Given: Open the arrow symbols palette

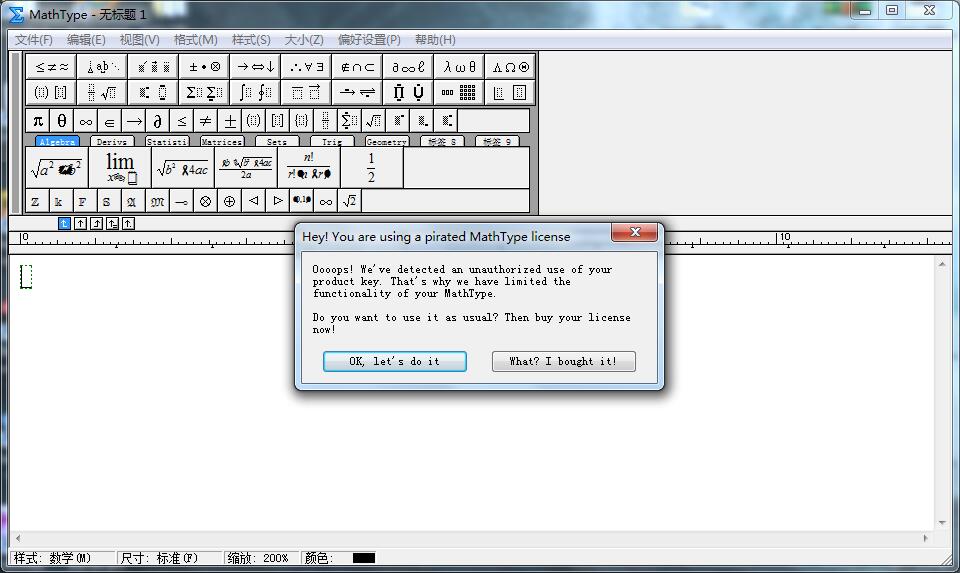Looking at the screenshot, I should pyautogui.click(x=256, y=67).
